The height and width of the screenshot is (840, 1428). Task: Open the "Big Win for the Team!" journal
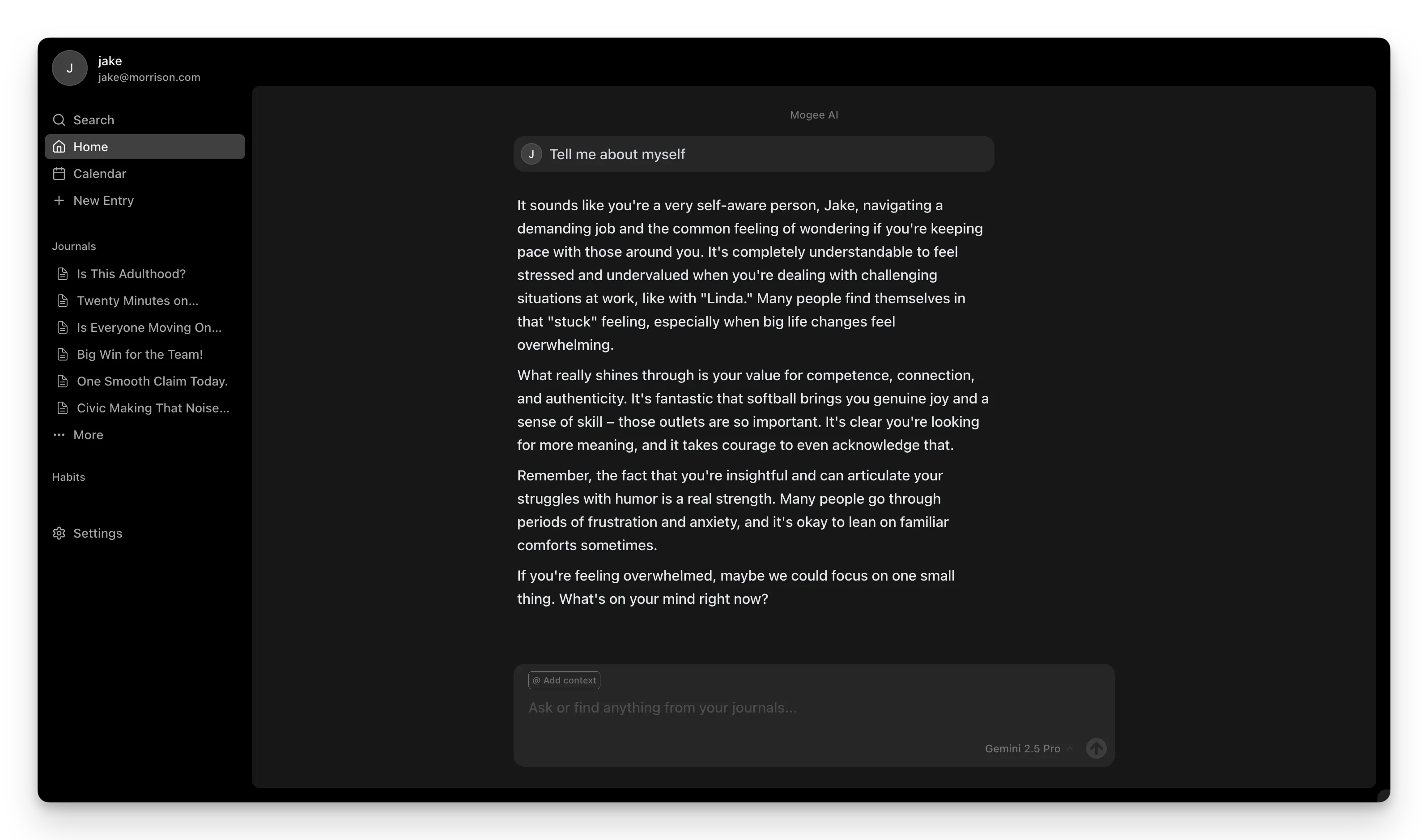click(x=140, y=355)
